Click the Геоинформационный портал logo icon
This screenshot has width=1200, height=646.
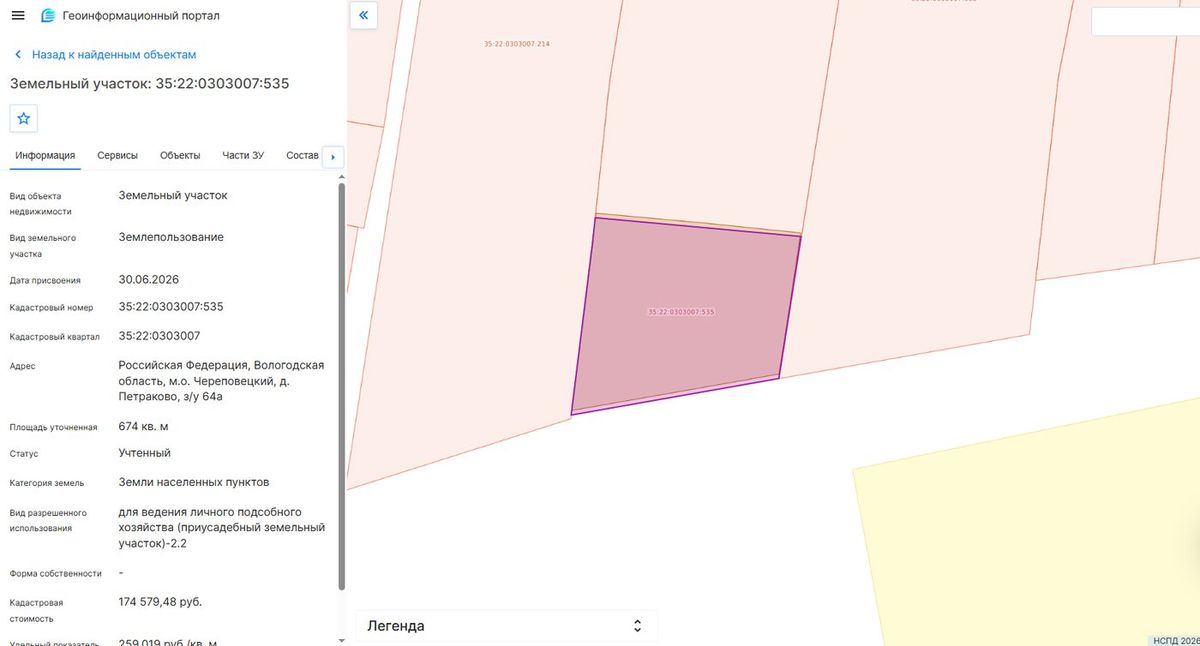48,16
